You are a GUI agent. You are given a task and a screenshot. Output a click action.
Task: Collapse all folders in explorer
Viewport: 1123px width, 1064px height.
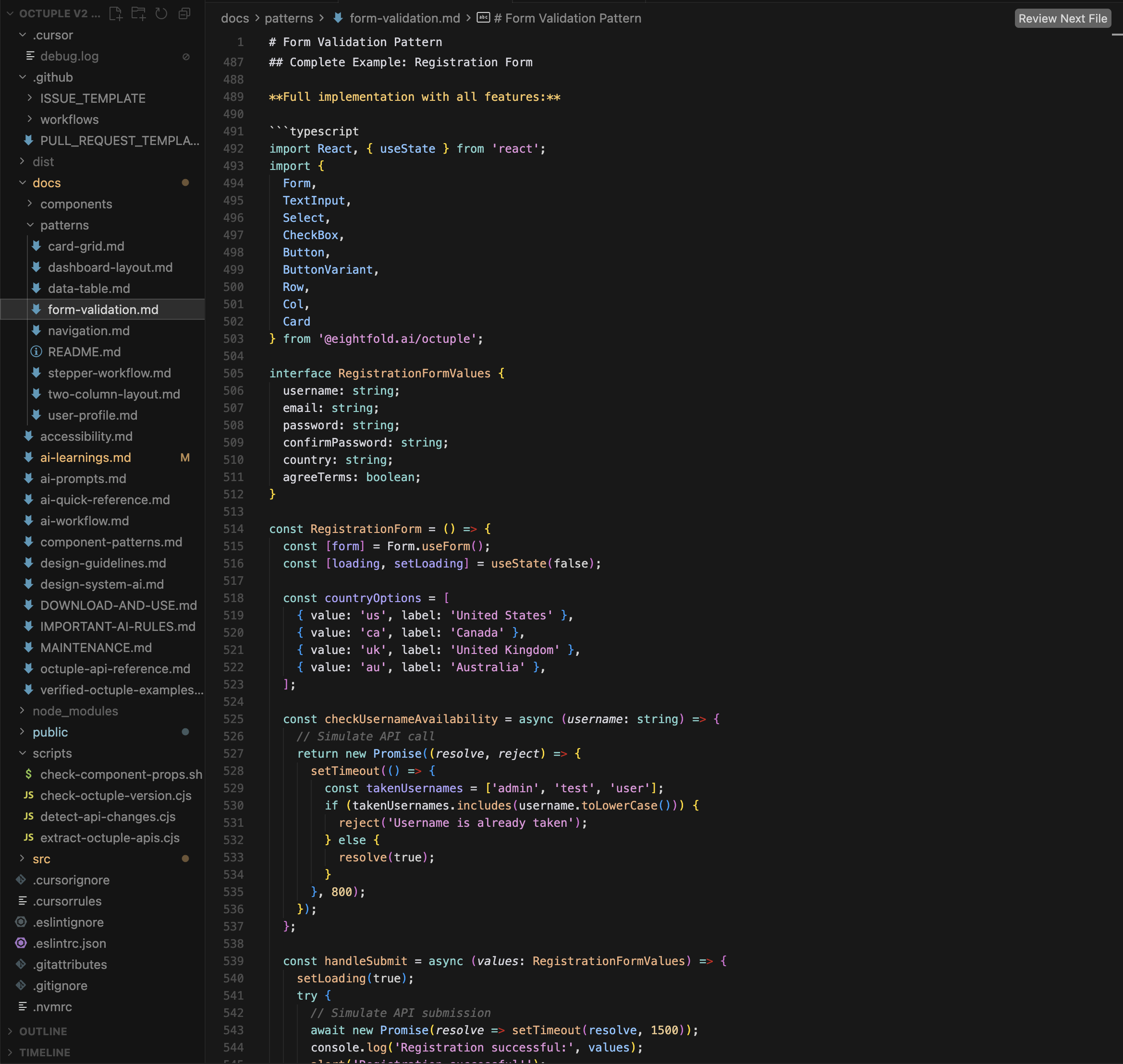184,13
